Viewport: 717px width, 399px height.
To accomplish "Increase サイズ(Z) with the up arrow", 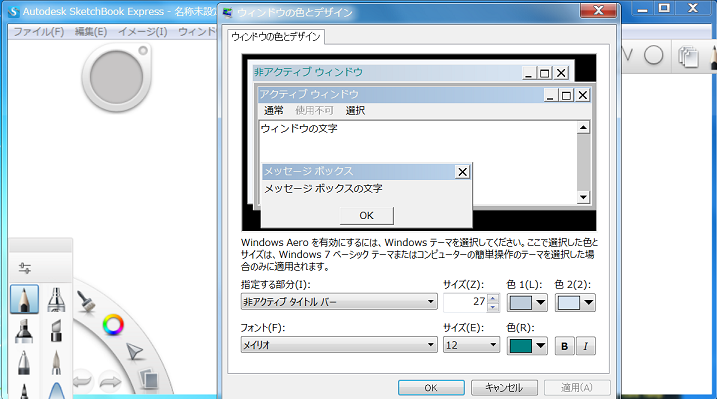I will 493,298.
